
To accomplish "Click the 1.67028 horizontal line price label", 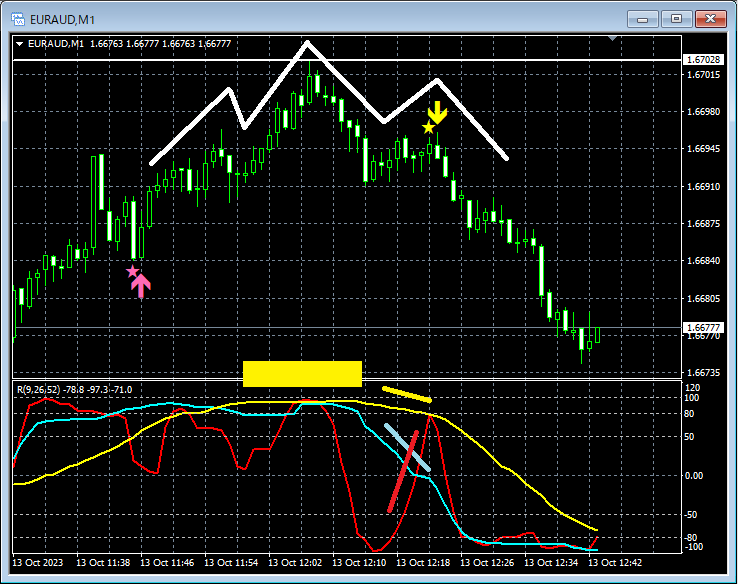I will pos(703,59).
